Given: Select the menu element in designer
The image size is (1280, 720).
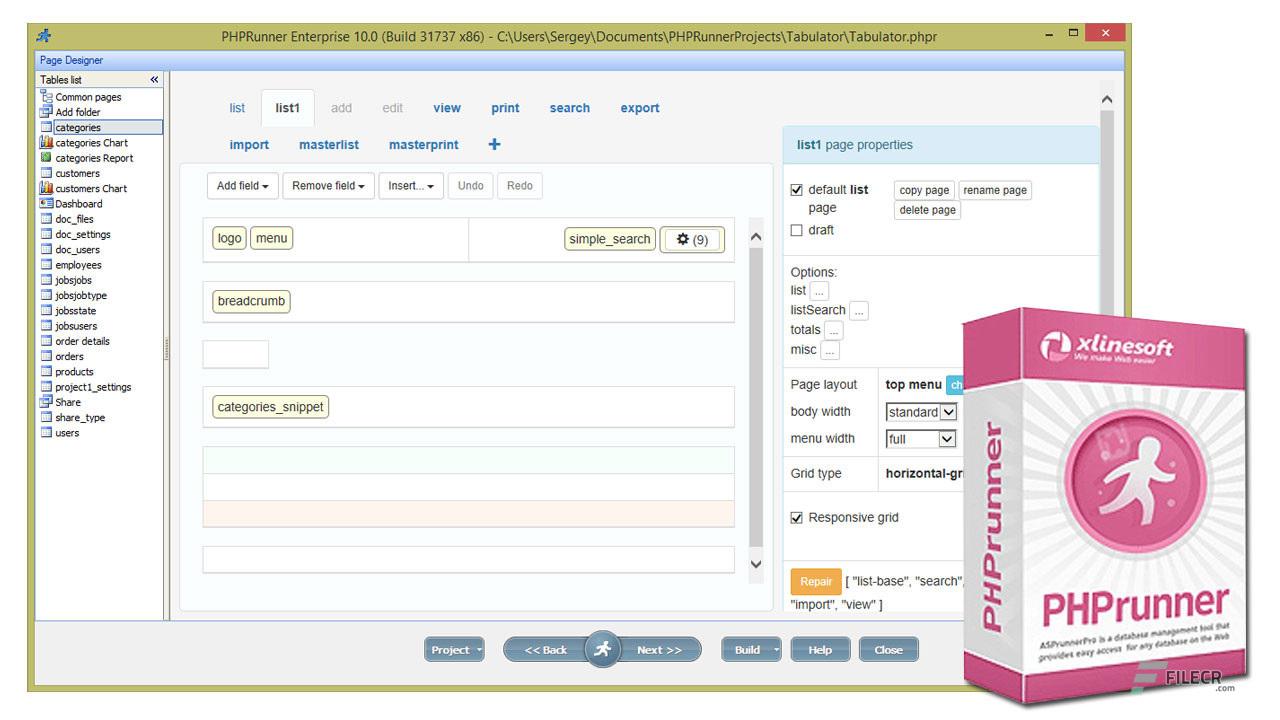Looking at the screenshot, I should (x=271, y=238).
